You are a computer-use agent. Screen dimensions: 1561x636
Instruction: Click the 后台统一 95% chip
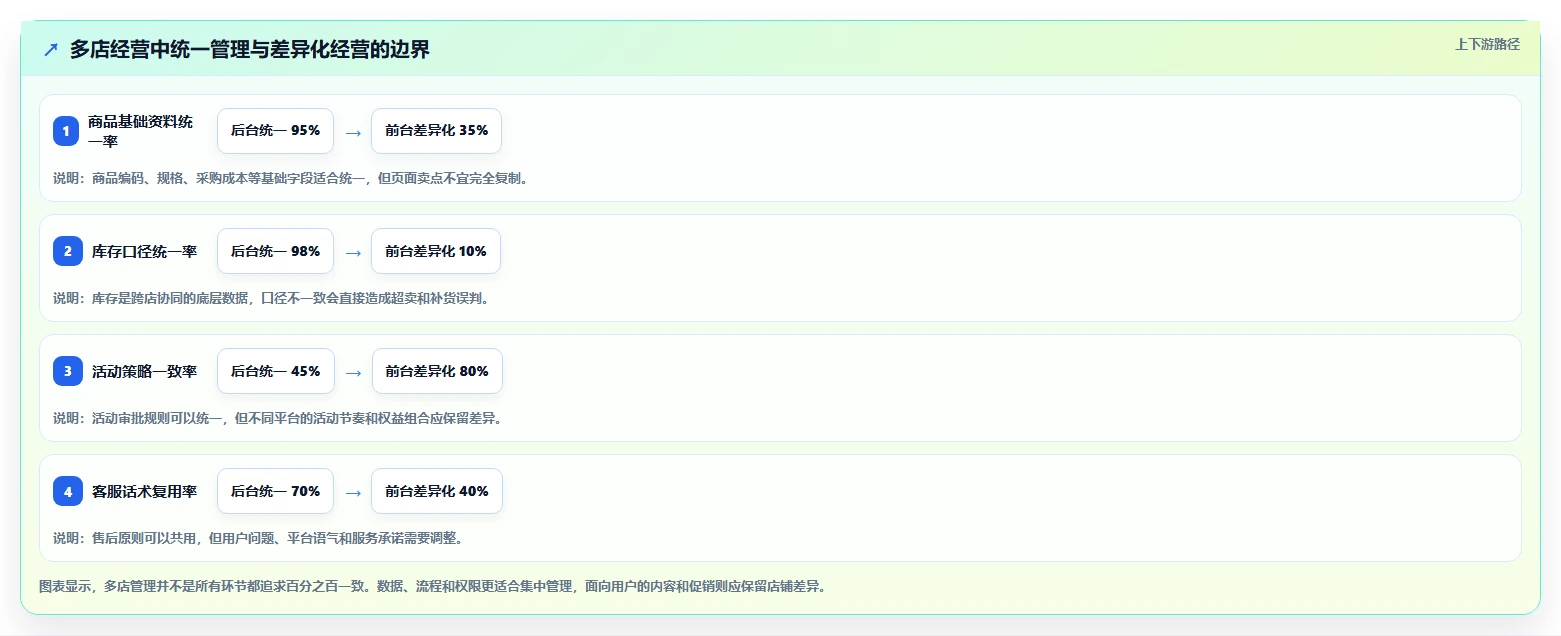pyautogui.click(x=275, y=131)
